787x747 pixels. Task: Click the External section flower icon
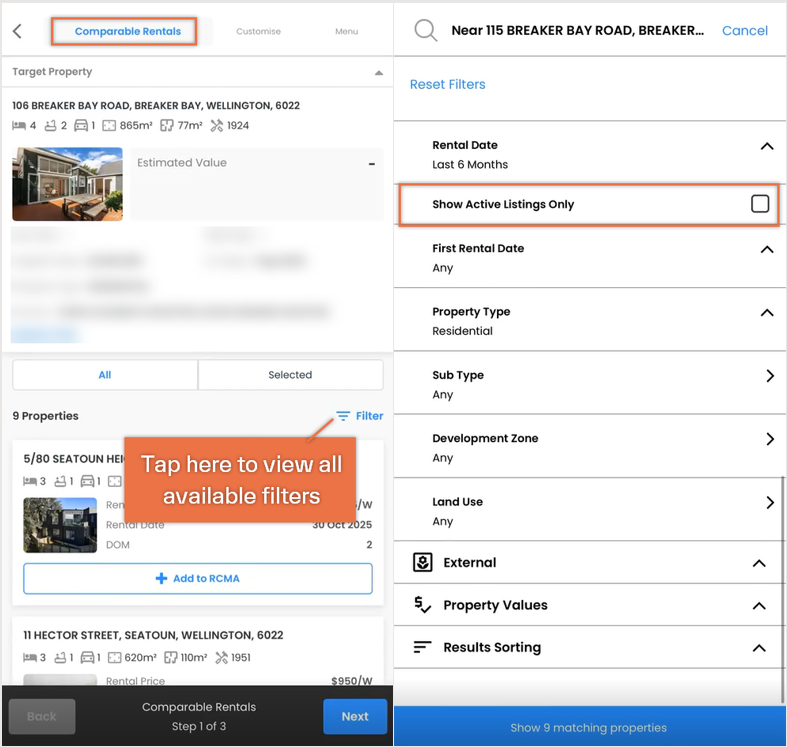coord(423,562)
